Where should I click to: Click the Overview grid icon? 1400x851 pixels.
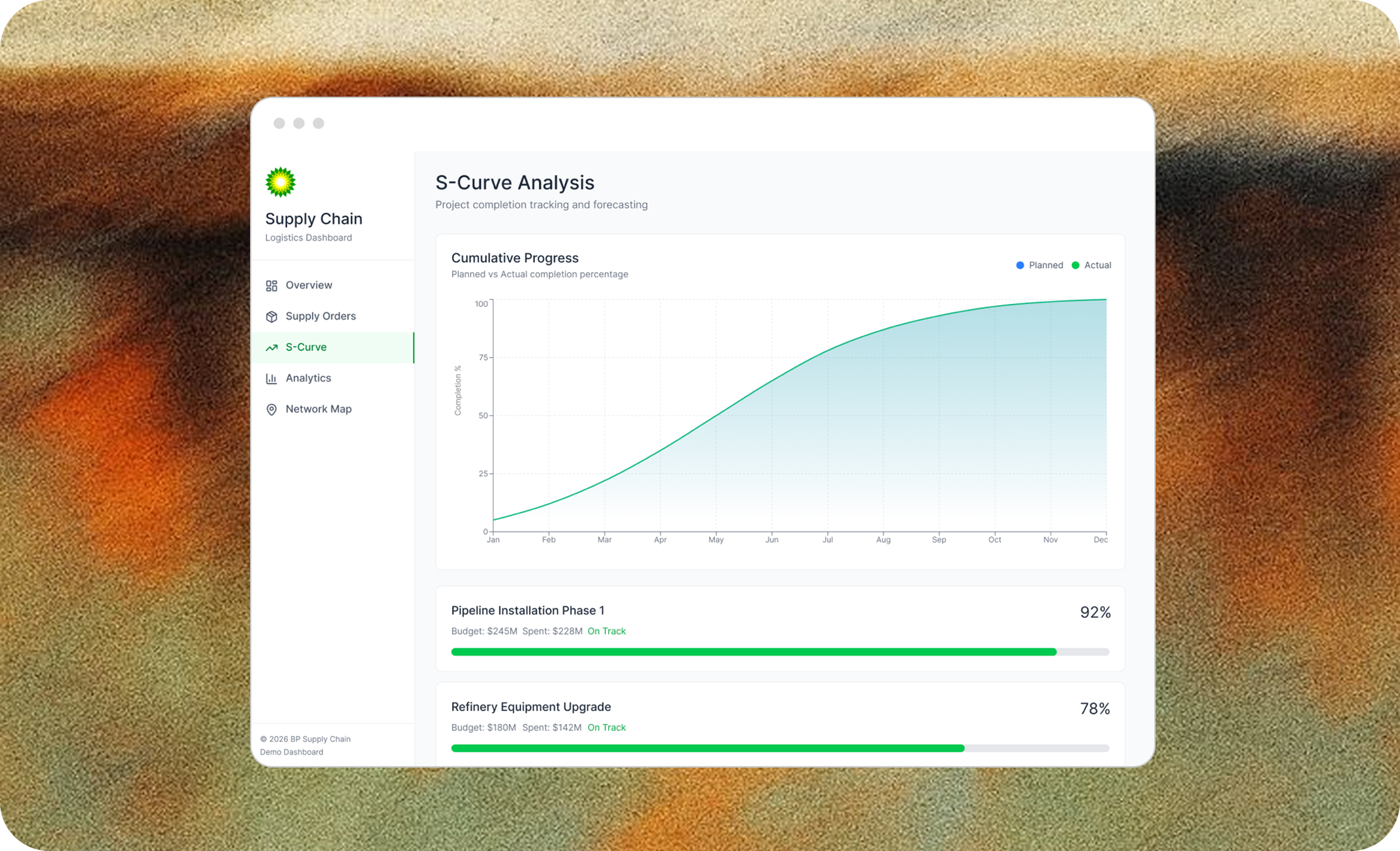tap(272, 286)
